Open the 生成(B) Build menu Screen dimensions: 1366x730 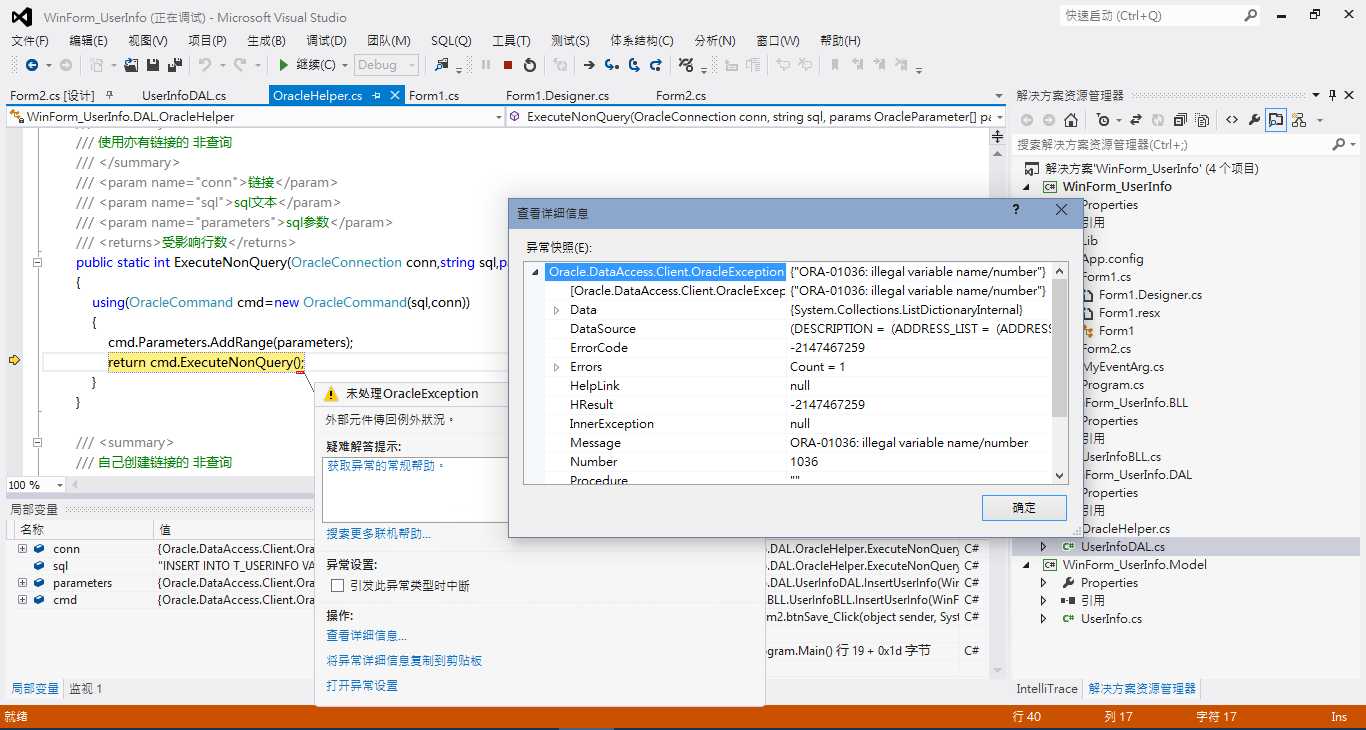266,41
